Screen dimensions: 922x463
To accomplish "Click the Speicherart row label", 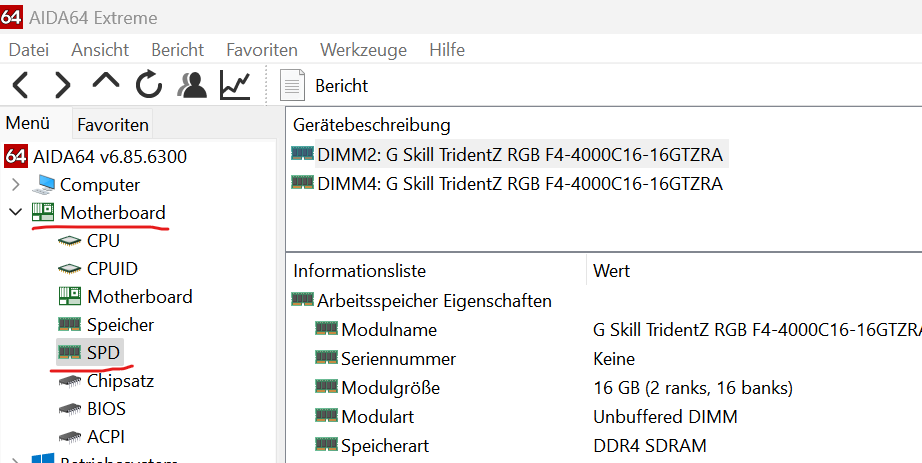I will point(385,446).
